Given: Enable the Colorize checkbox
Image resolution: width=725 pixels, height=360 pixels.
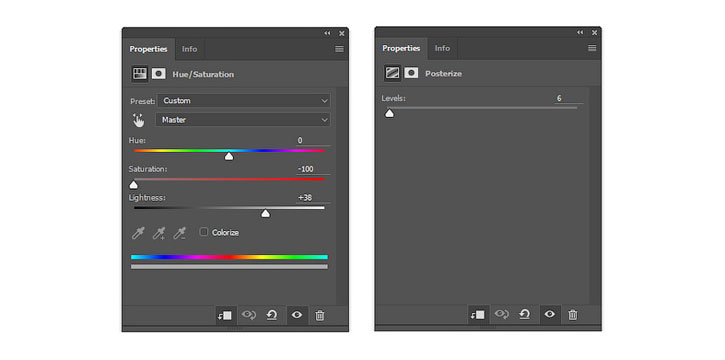Looking at the screenshot, I should coord(203,232).
